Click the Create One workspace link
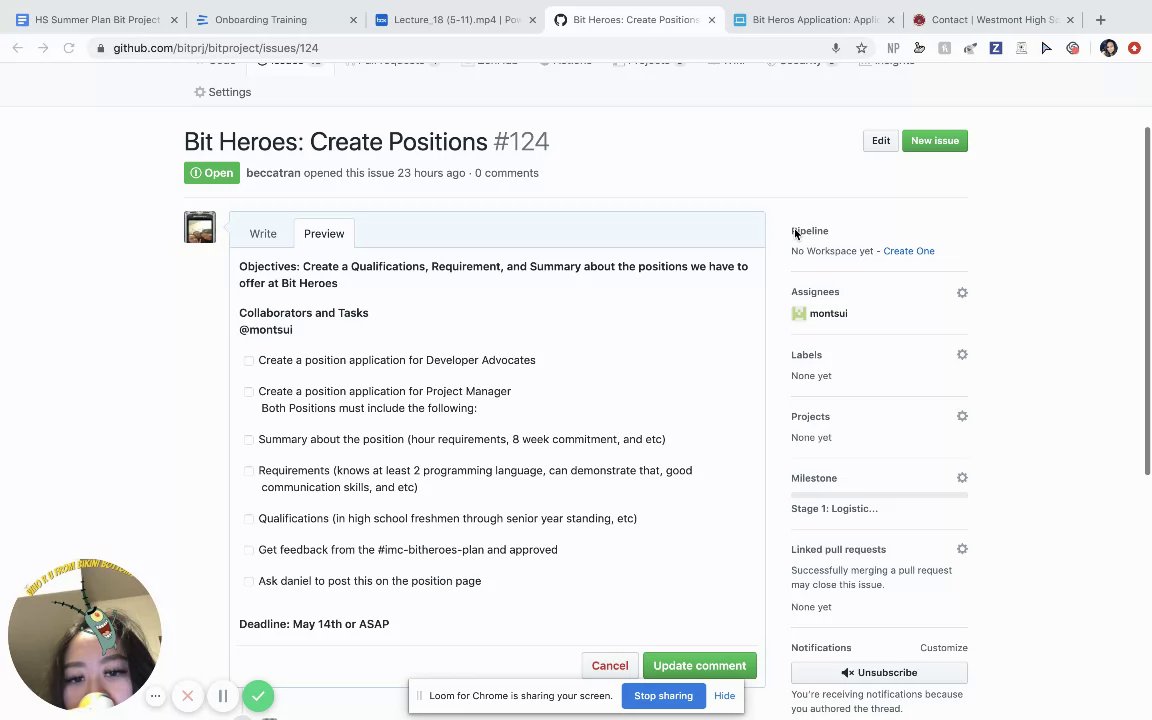 [x=908, y=251]
